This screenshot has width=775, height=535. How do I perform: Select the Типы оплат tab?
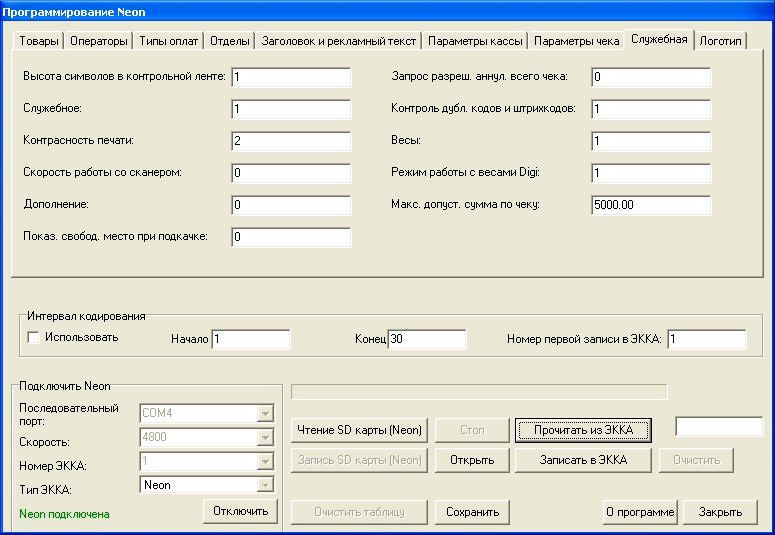click(x=169, y=41)
